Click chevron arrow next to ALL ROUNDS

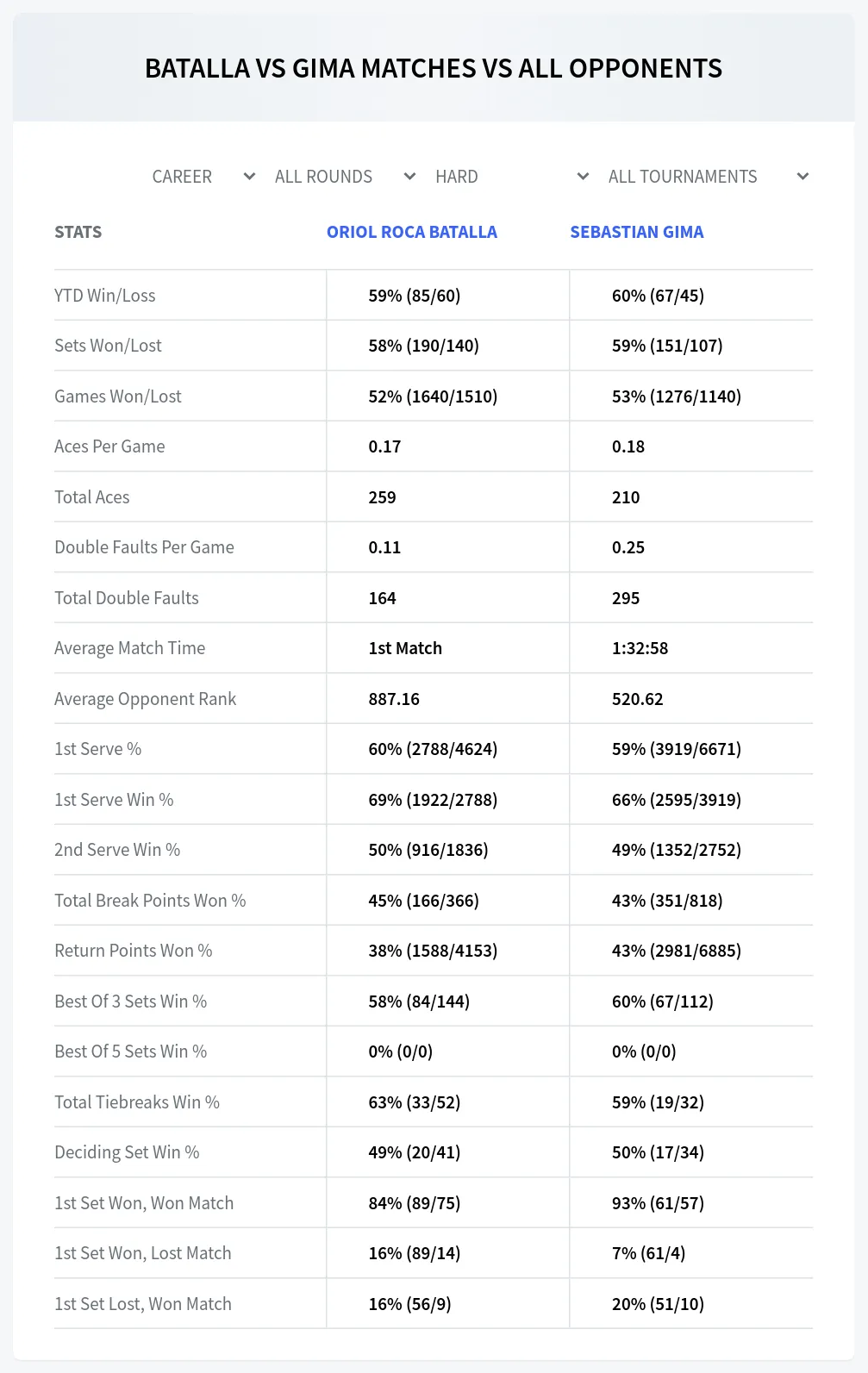[409, 177]
